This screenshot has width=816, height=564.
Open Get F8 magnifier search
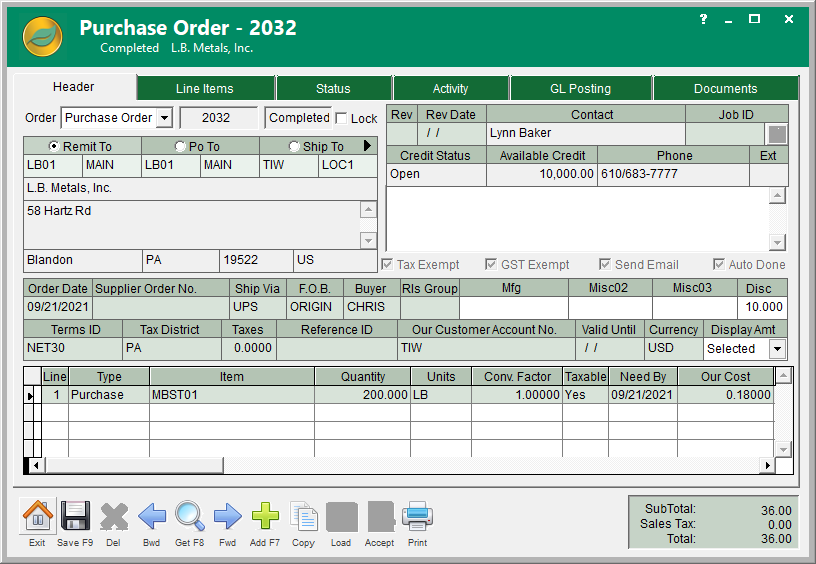(x=189, y=516)
